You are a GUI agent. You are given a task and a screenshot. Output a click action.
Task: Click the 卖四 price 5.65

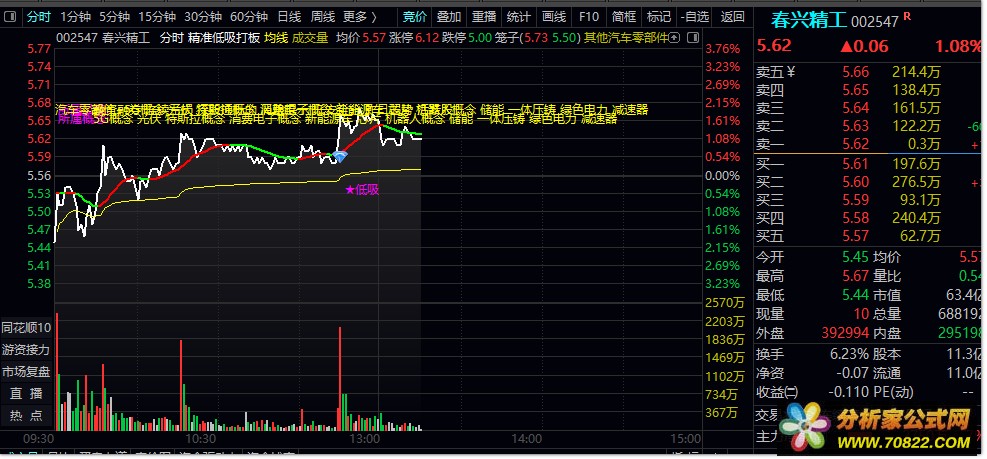click(x=856, y=90)
